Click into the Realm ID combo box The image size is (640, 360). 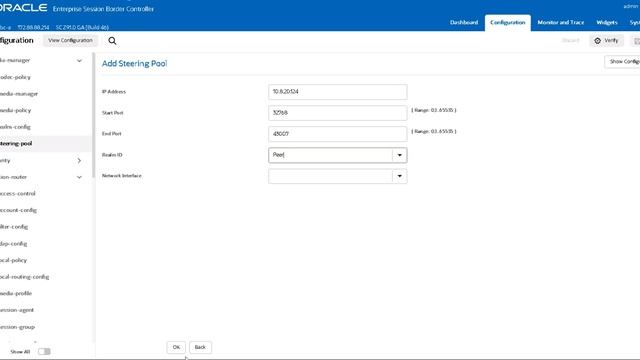(330, 155)
